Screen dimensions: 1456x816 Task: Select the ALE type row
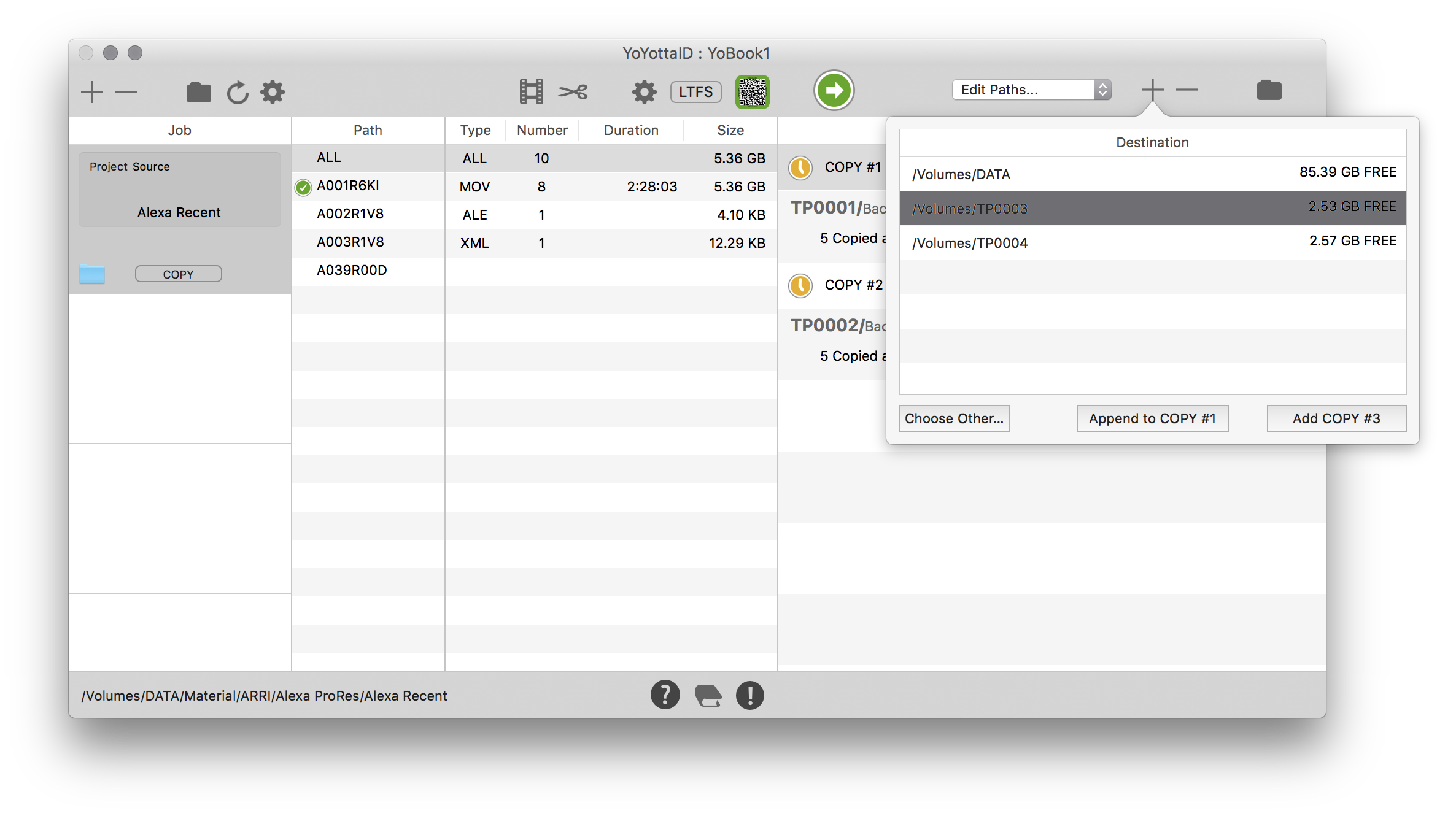pos(611,215)
